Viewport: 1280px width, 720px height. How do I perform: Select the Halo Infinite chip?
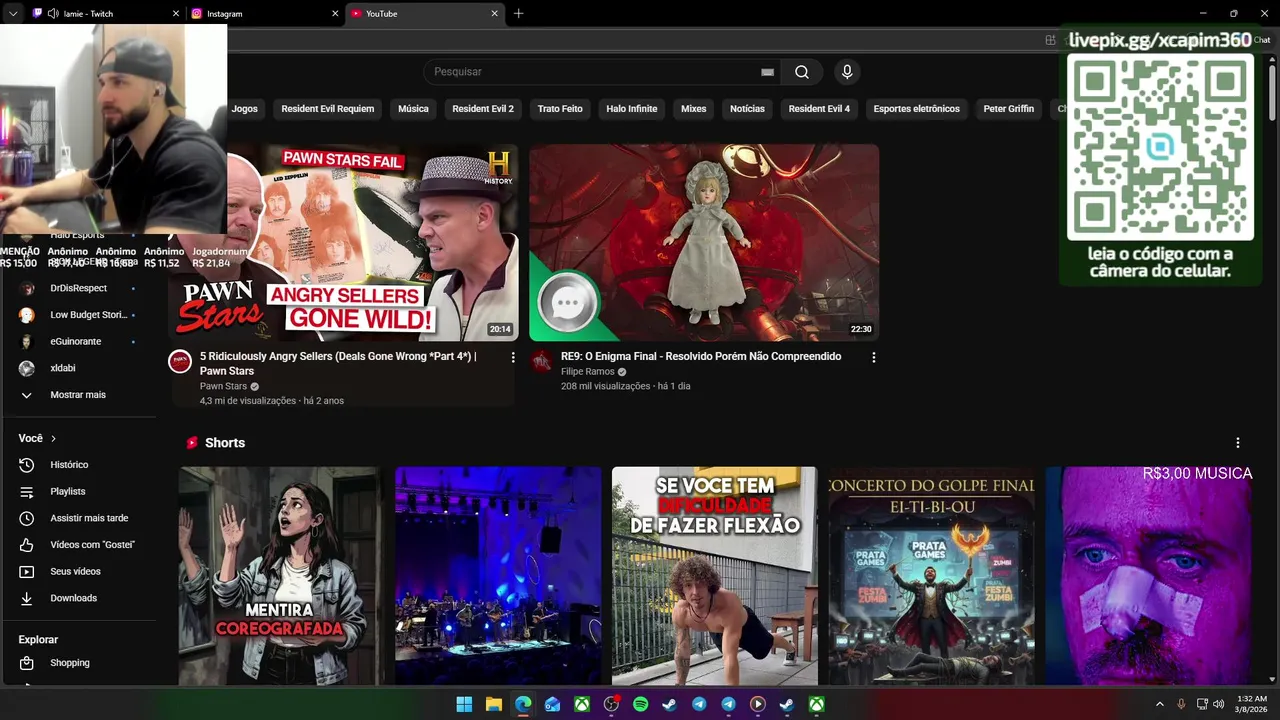(x=632, y=109)
